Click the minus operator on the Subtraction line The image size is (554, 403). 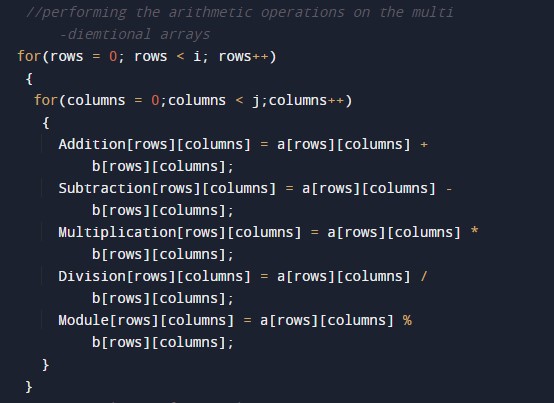449,189
